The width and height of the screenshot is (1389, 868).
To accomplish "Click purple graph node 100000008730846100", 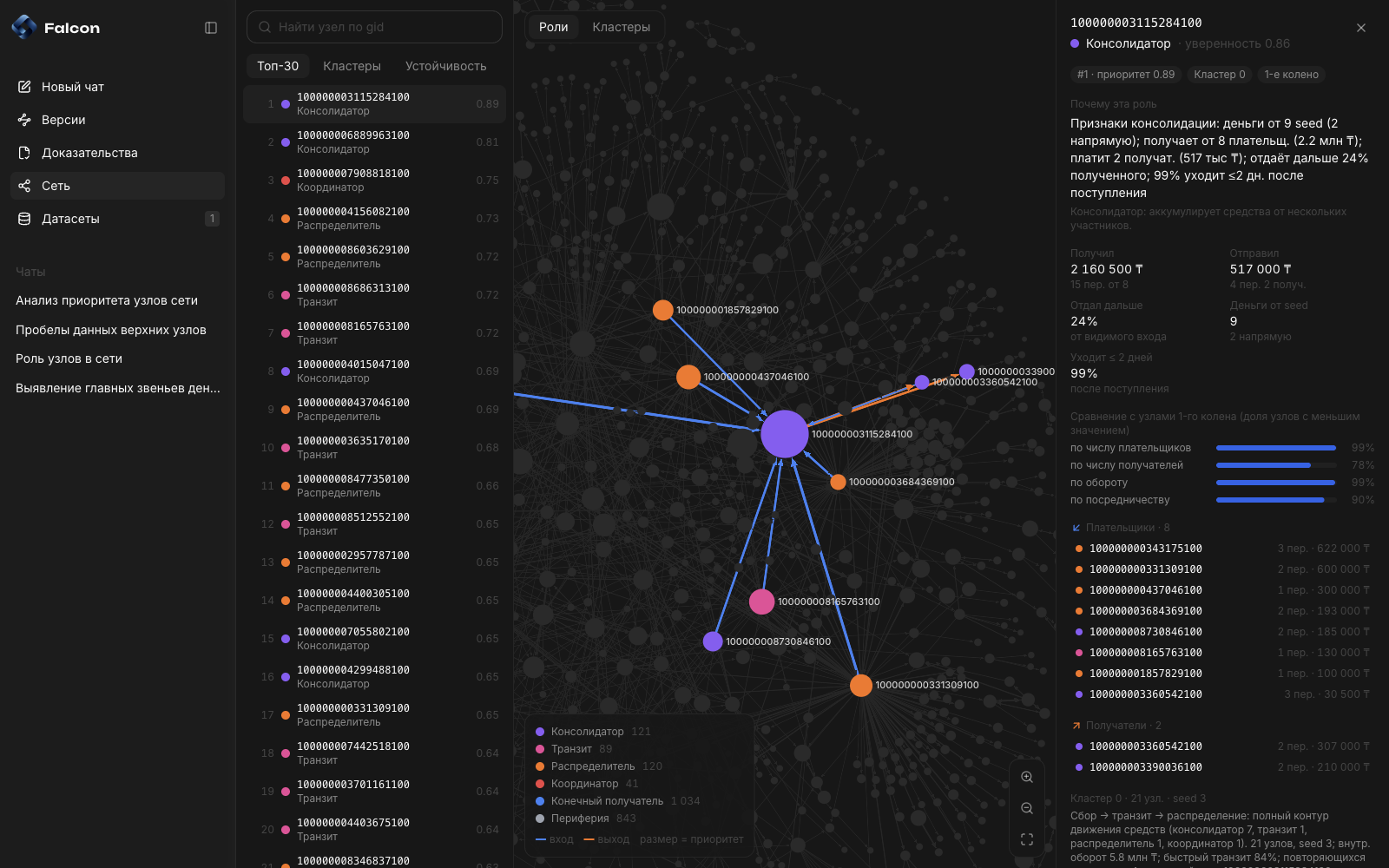I will point(713,641).
